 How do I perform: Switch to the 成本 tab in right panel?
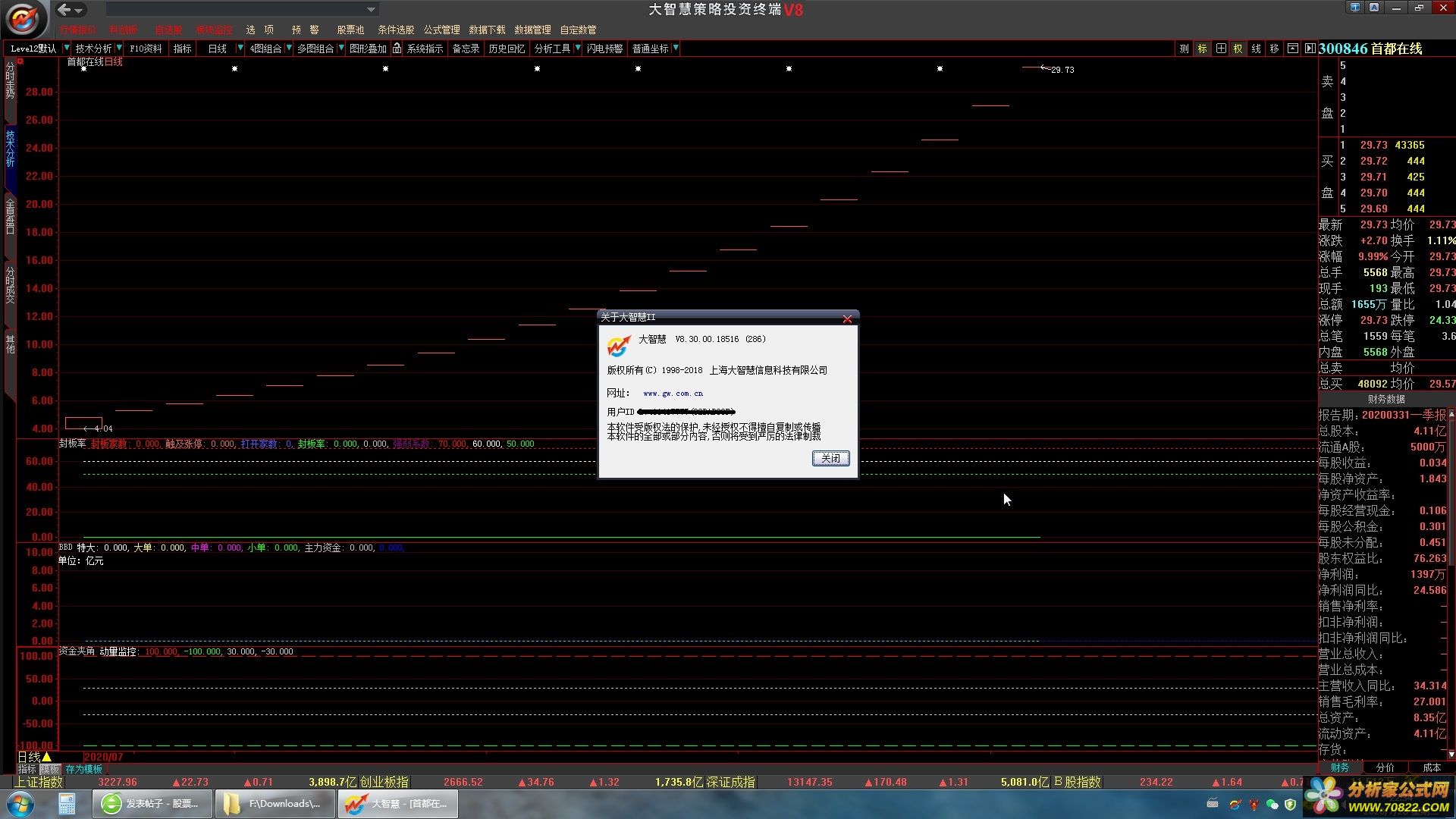click(1431, 767)
